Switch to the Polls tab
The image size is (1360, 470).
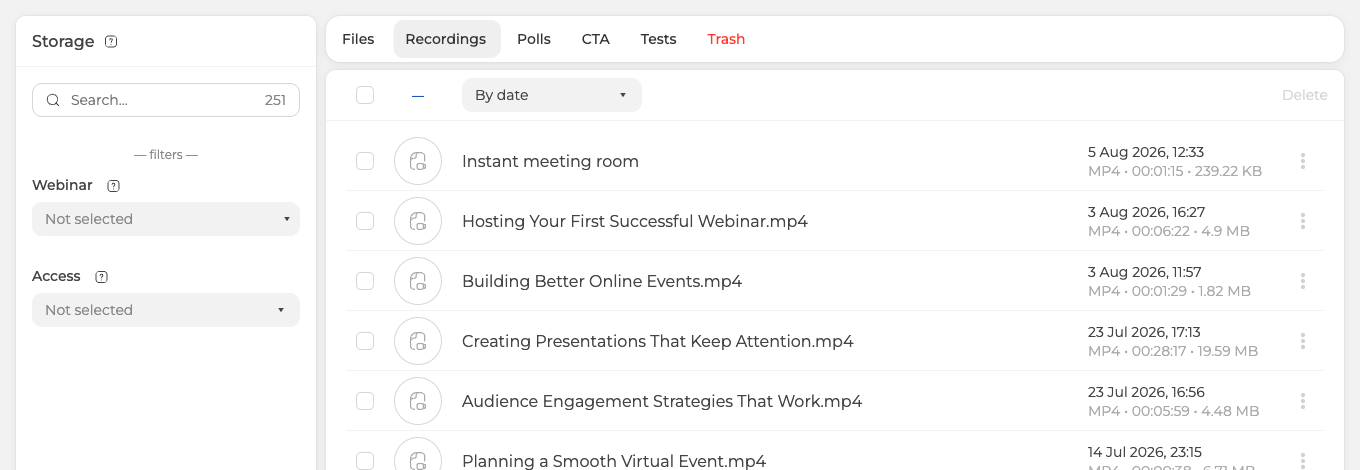tap(534, 39)
